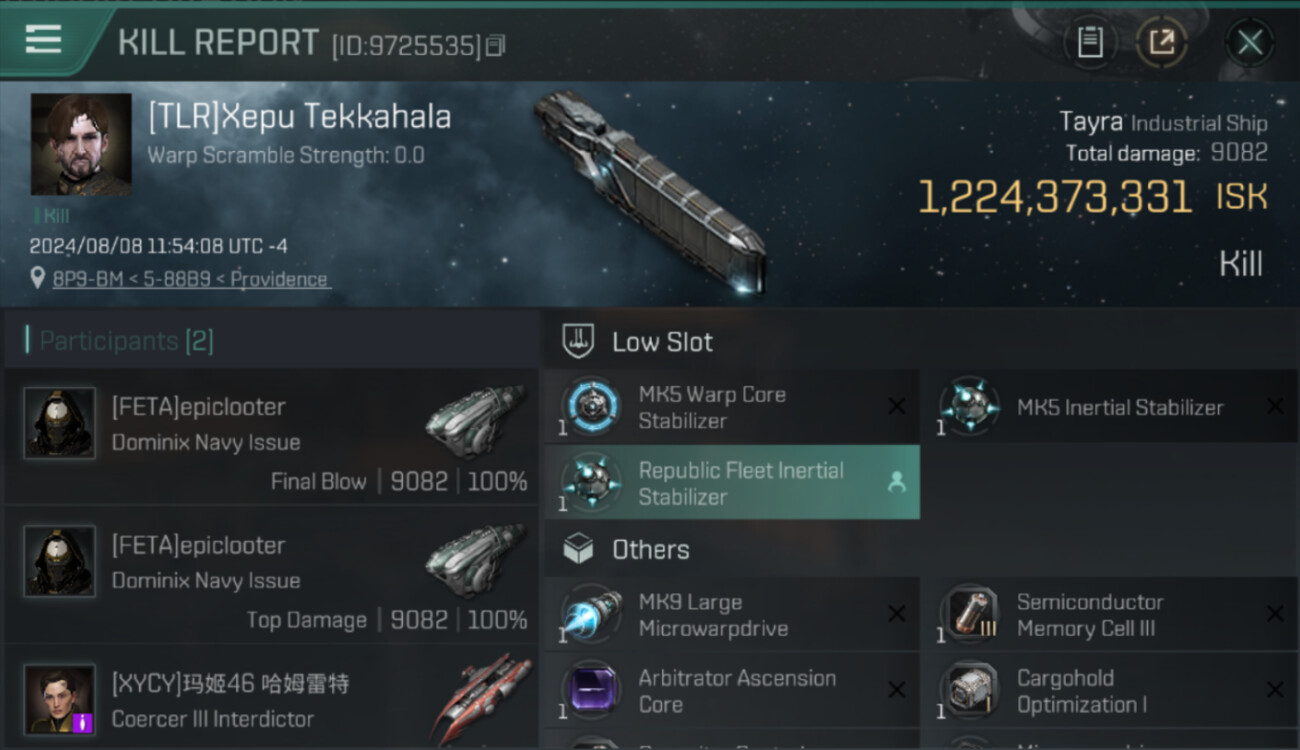Open the clipboard notes icon
Viewport: 1300px width, 750px height.
pyautogui.click(x=1090, y=42)
